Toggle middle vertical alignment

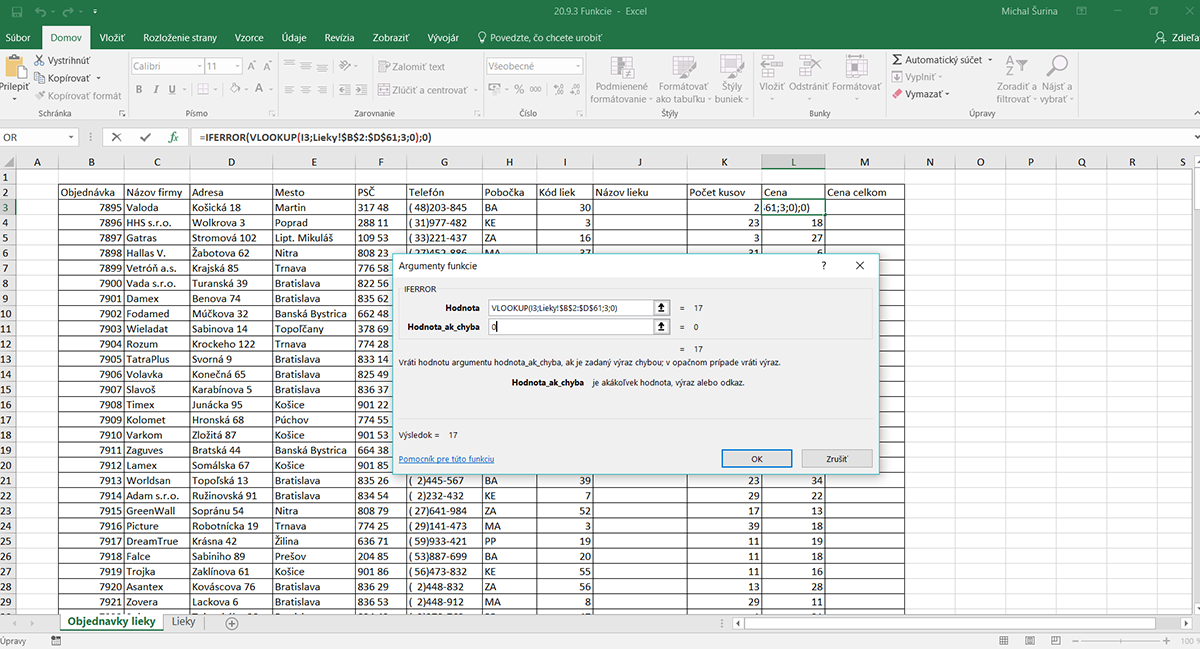305,66
